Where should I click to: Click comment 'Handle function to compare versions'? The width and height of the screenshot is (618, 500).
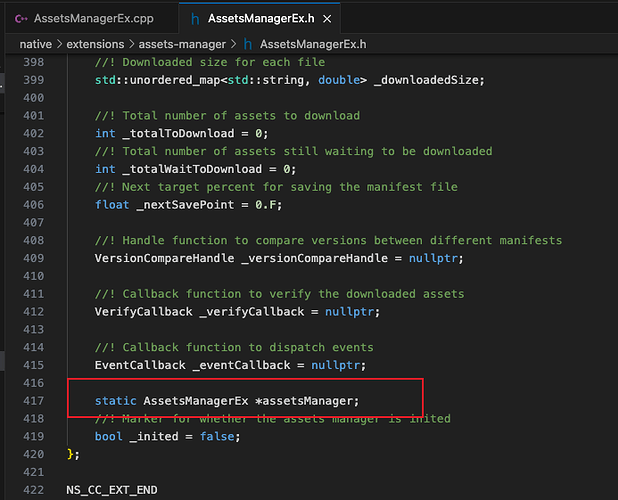click(244, 240)
